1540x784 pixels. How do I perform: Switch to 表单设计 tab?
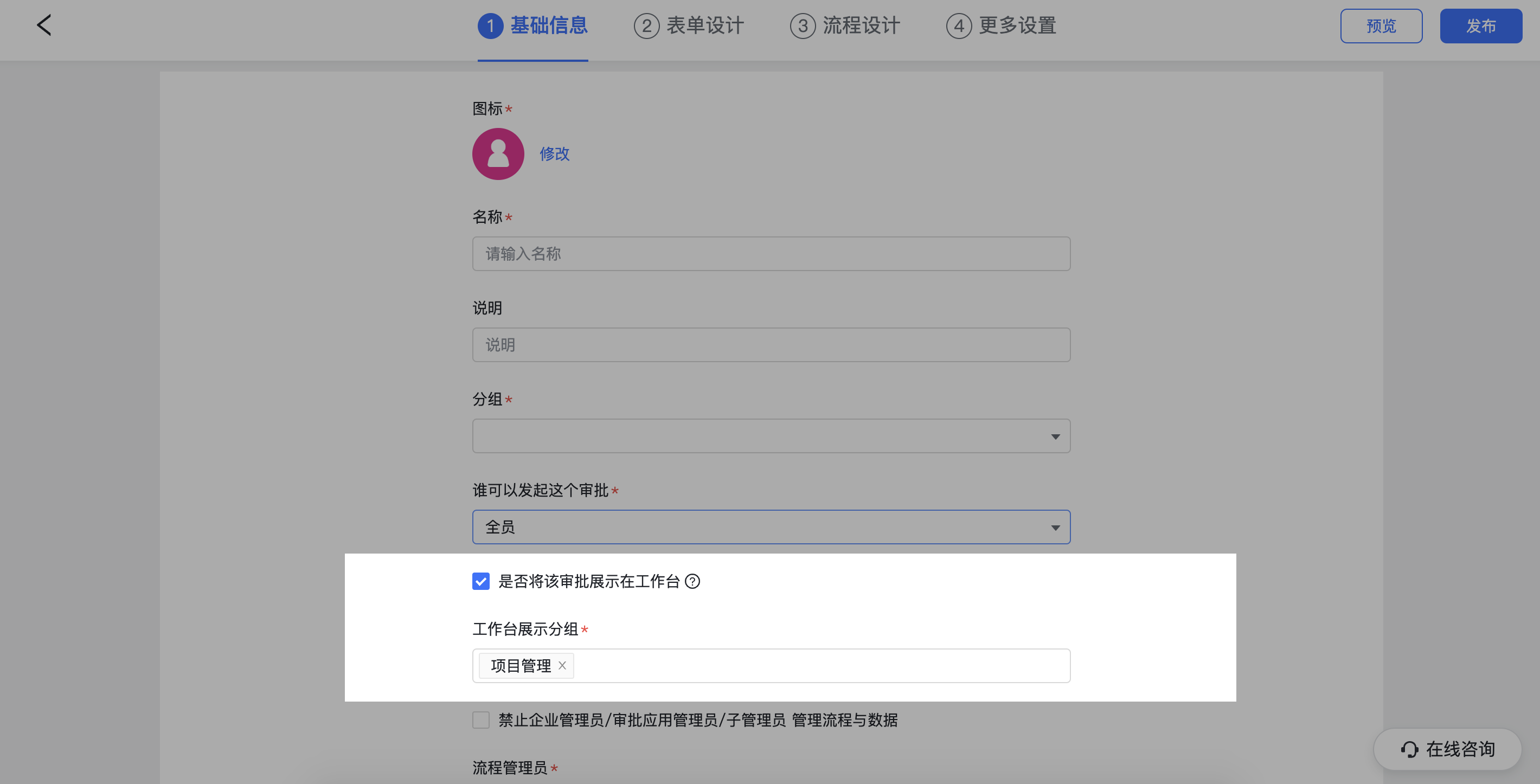pyautogui.click(x=704, y=25)
